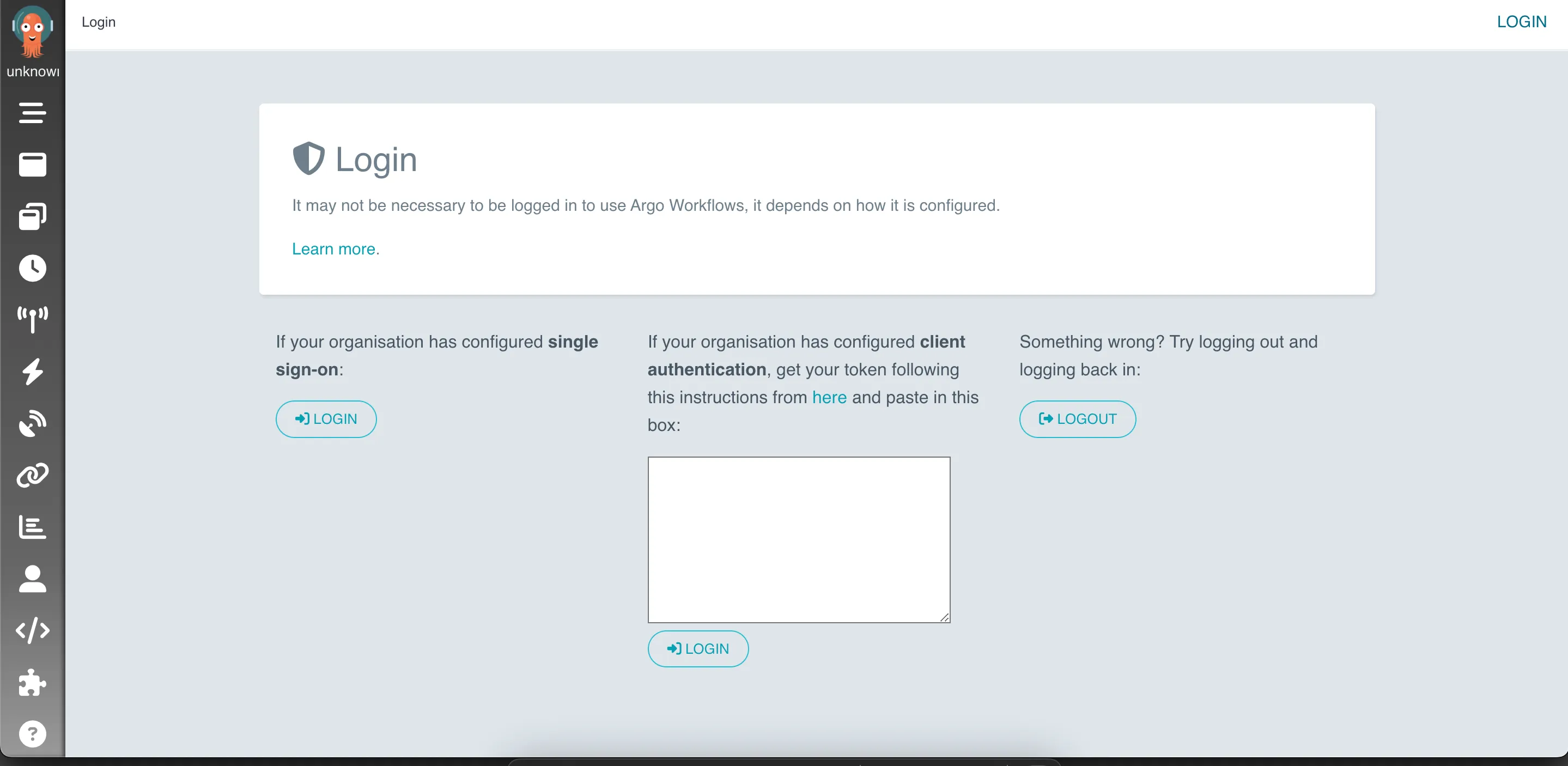The height and width of the screenshot is (766, 1568).
Task: Open Workflow Templates sidebar icon
Action: [x=32, y=165]
